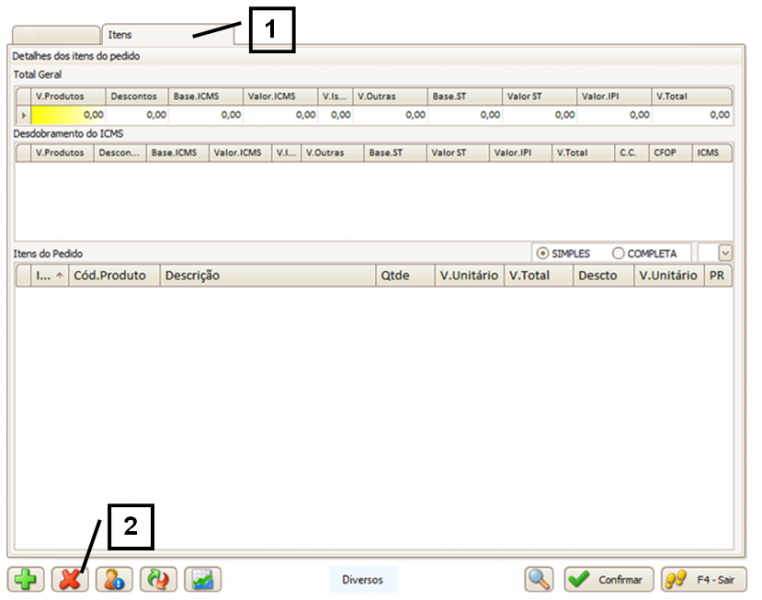The height and width of the screenshot is (600, 762).
Task: Open the user info icon button
Action: [x=114, y=579]
